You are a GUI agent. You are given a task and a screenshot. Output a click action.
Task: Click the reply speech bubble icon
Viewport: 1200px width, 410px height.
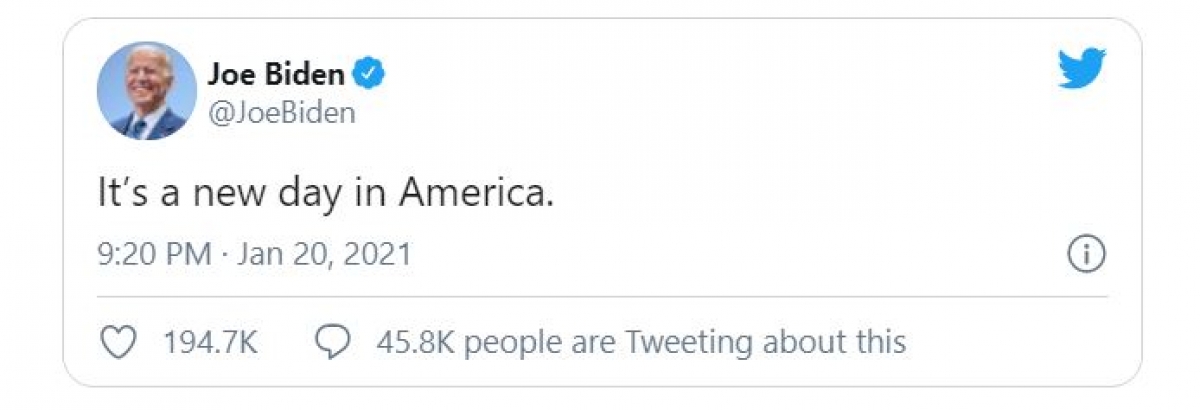click(x=332, y=343)
